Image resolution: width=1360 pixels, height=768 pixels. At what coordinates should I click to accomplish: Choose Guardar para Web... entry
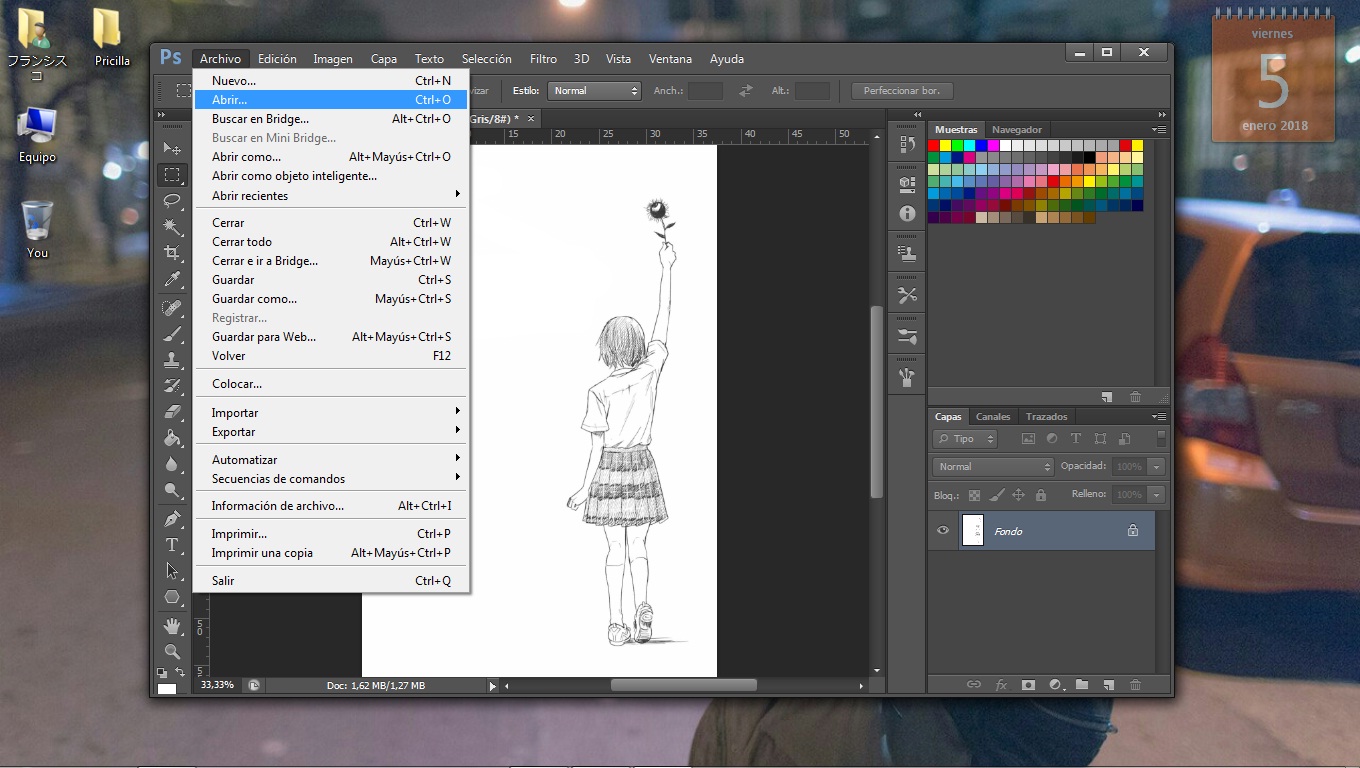pyautogui.click(x=330, y=337)
